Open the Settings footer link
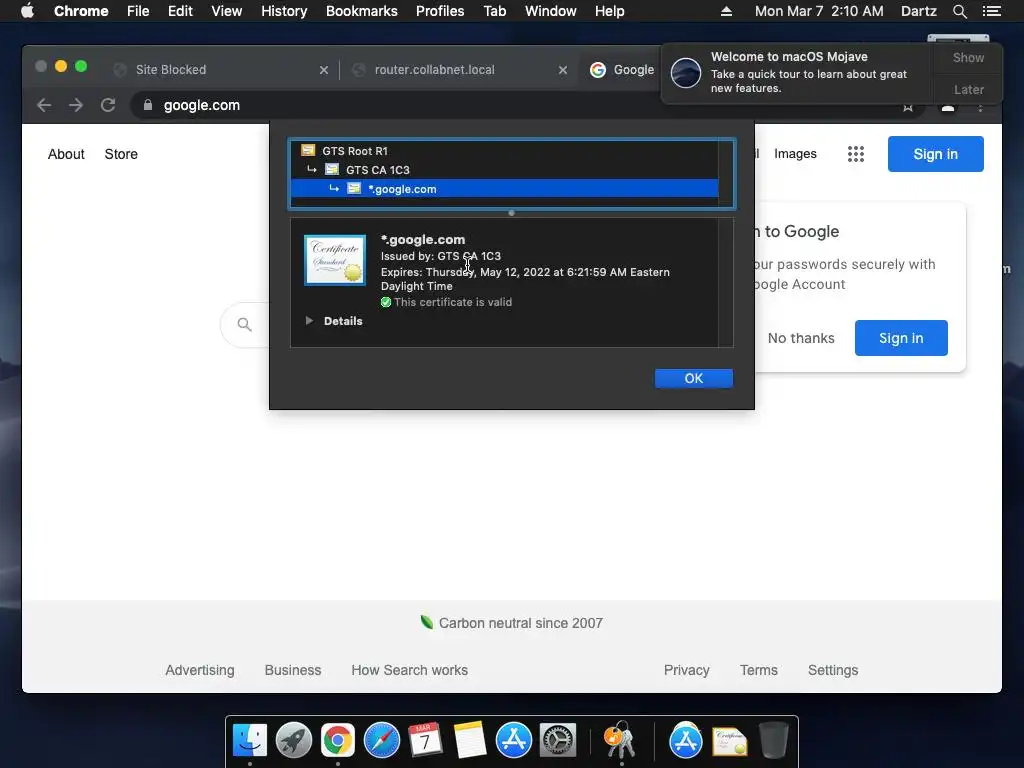This screenshot has width=1024, height=768. pos(833,670)
